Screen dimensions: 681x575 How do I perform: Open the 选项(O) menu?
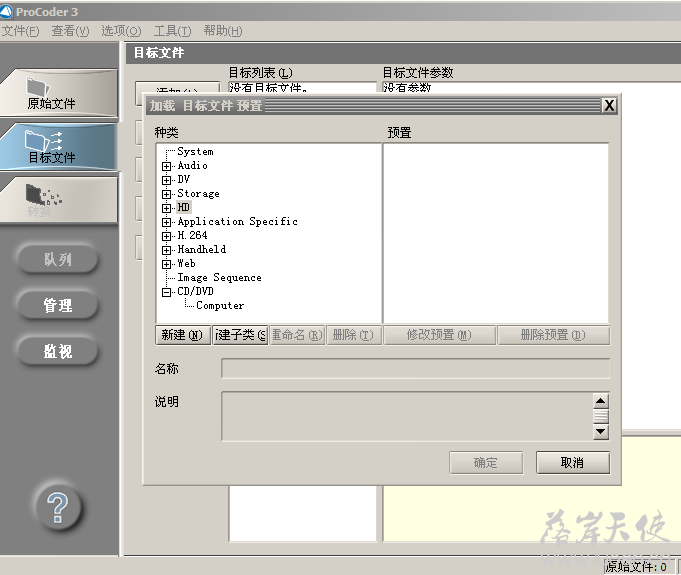pos(121,31)
